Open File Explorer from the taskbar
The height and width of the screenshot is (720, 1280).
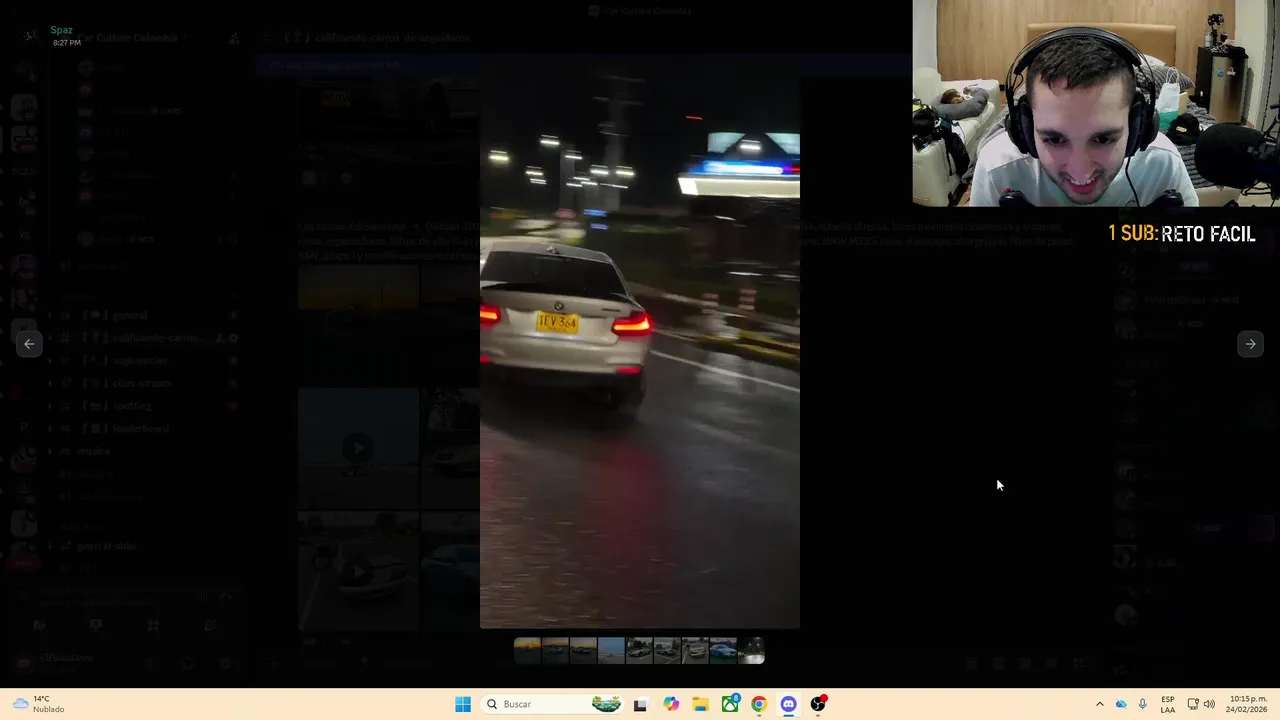700,704
